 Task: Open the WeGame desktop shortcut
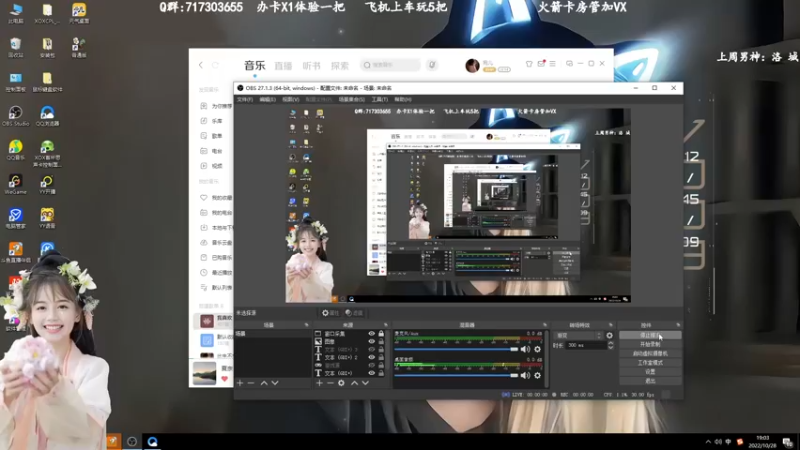pos(15,184)
